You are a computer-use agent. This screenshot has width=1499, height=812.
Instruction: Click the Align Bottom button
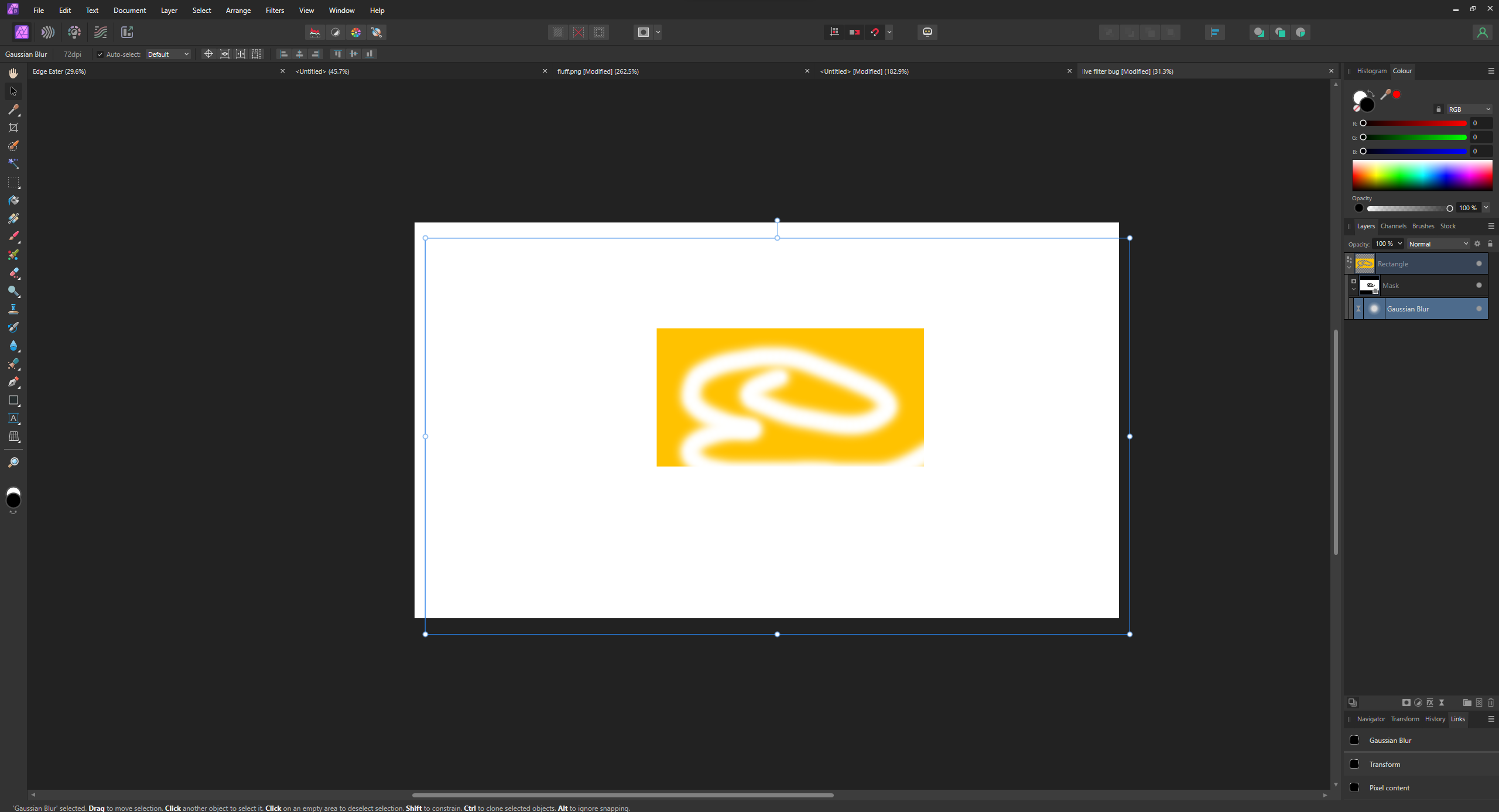(x=369, y=54)
